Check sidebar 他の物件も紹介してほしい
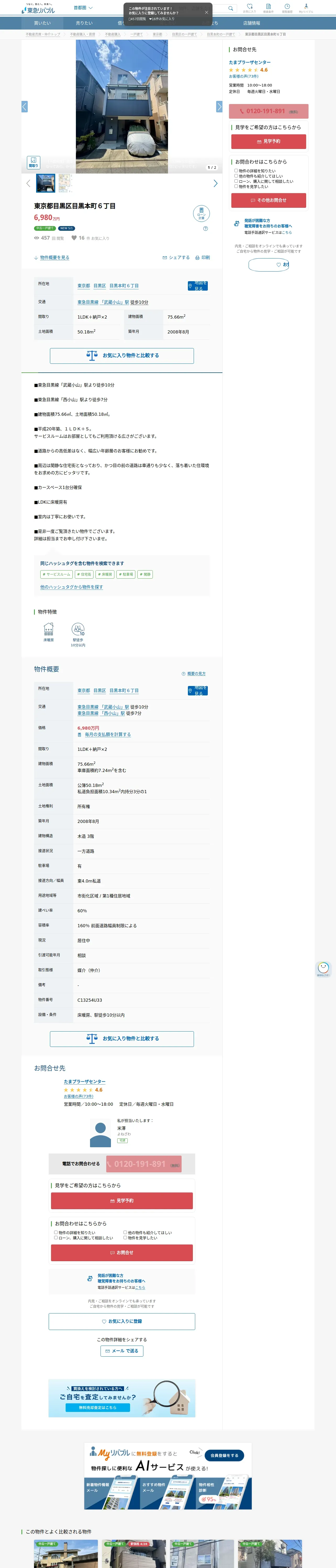 click(x=236, y=176)
